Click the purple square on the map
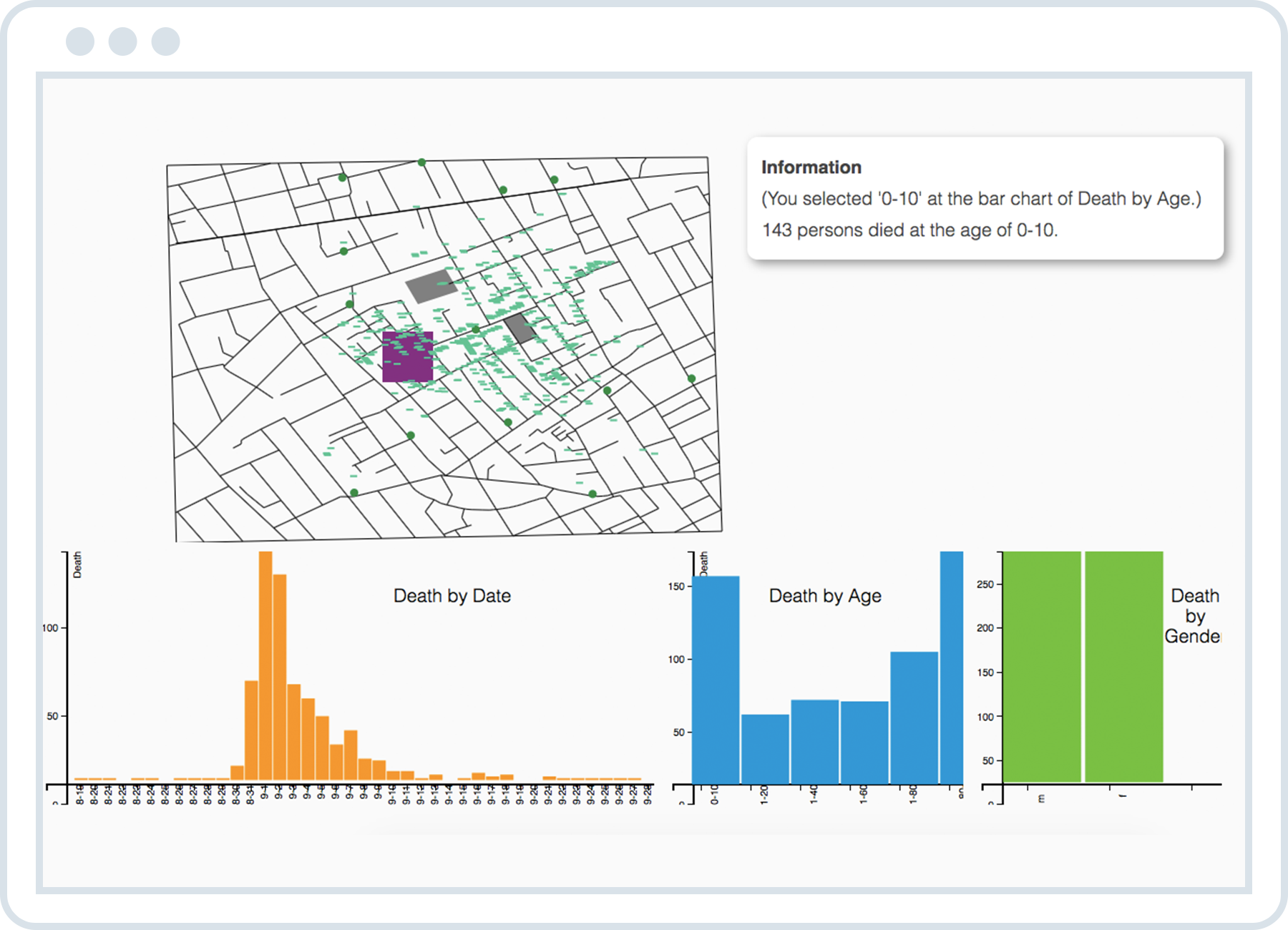1288x930 pixels. [x=407, y=357]
